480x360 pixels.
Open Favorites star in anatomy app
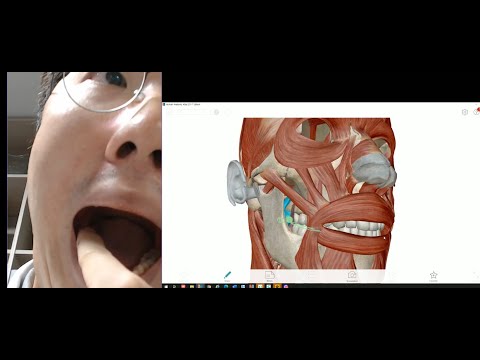(433, 276)
